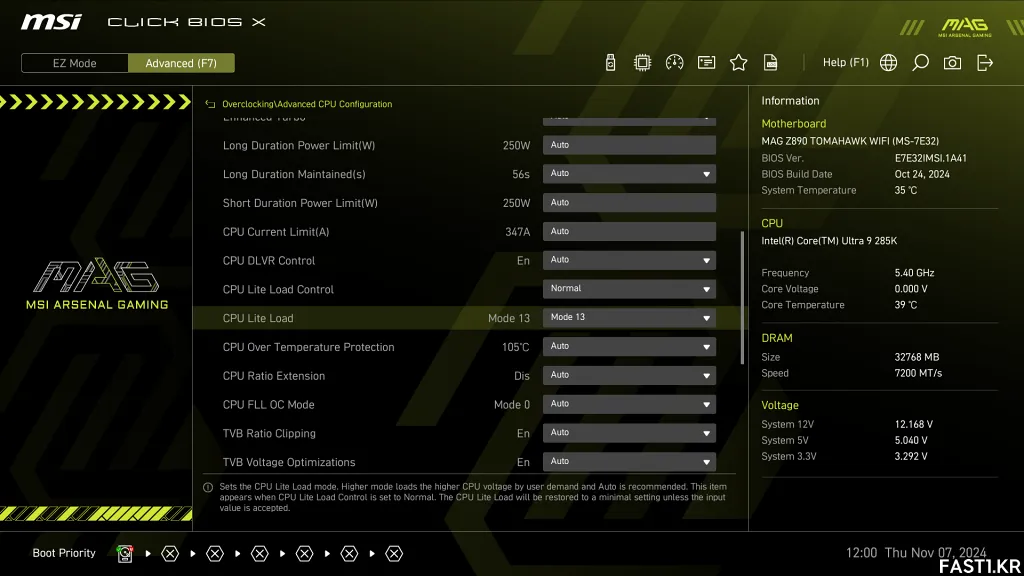The image size is (1024, 576).
Task: Click the info icon beside help description
Action: (208, 487)
